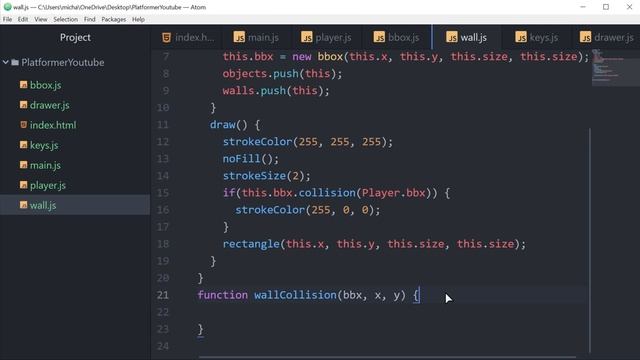
Task: Open drawer.js in the tree view
Action: (x=75, y=105)
